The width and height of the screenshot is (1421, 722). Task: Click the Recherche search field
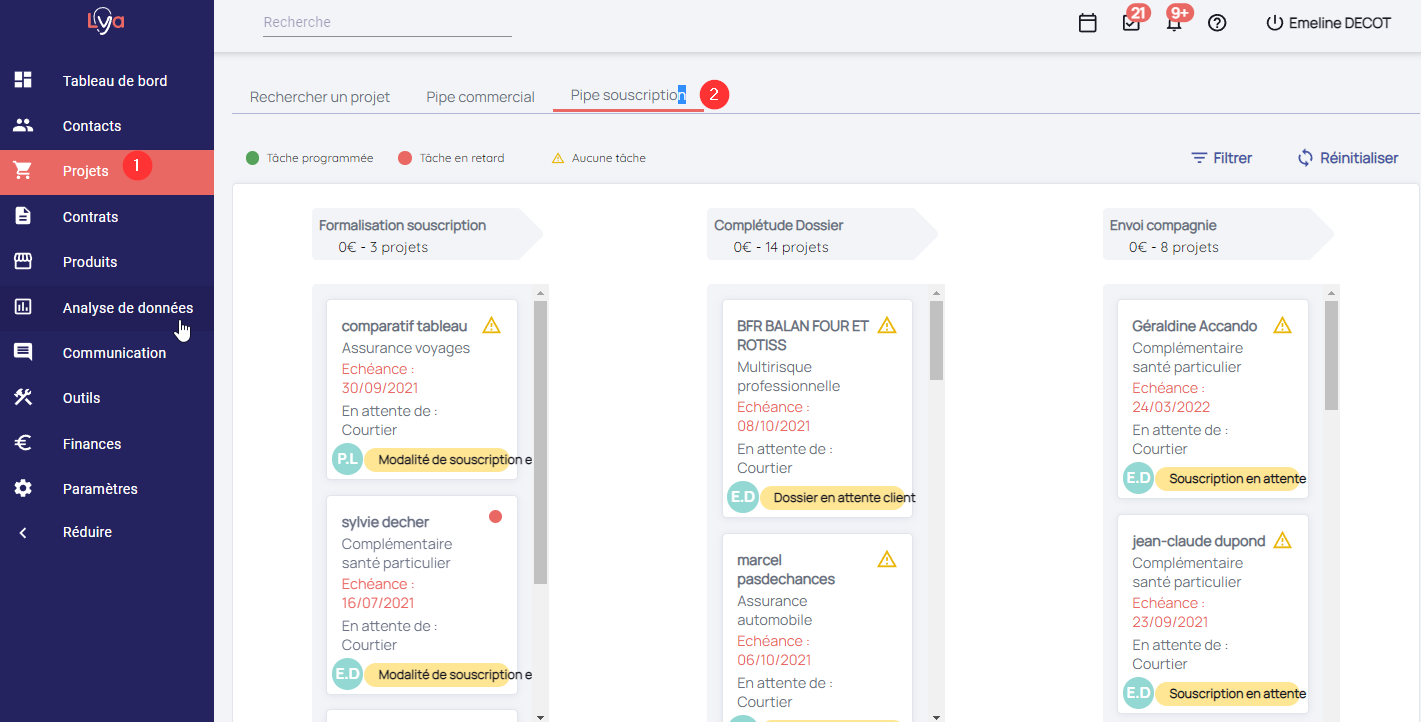pyautogui.click(x=386, y=22)
